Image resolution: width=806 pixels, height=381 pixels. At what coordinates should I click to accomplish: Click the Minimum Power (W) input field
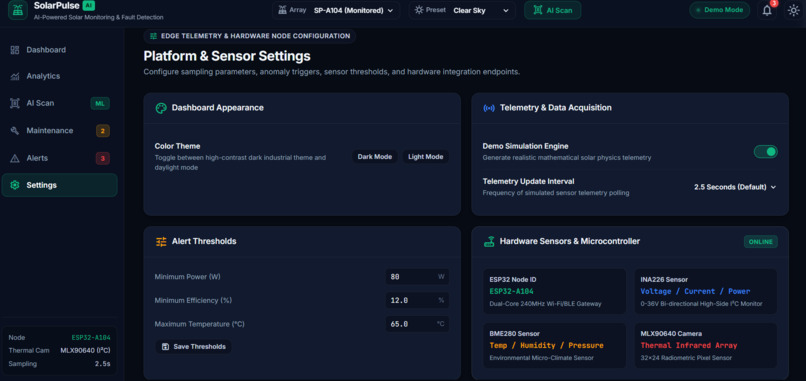click(x=417, y=277)
